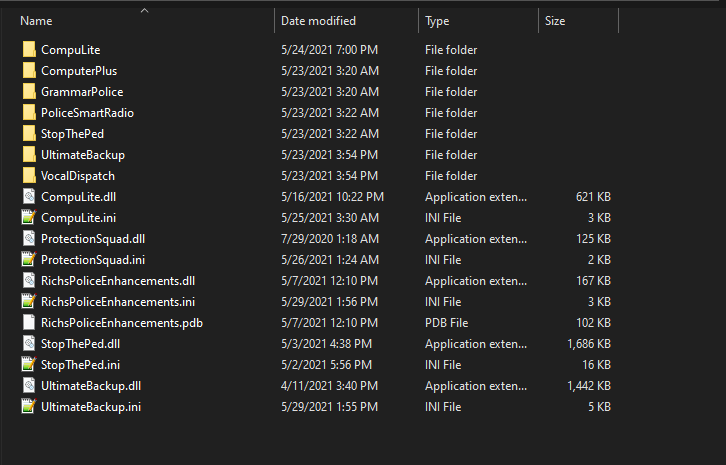Select the CompuLite.dll file icon
This screenshot has height=465, width=726.
point(29,197)
